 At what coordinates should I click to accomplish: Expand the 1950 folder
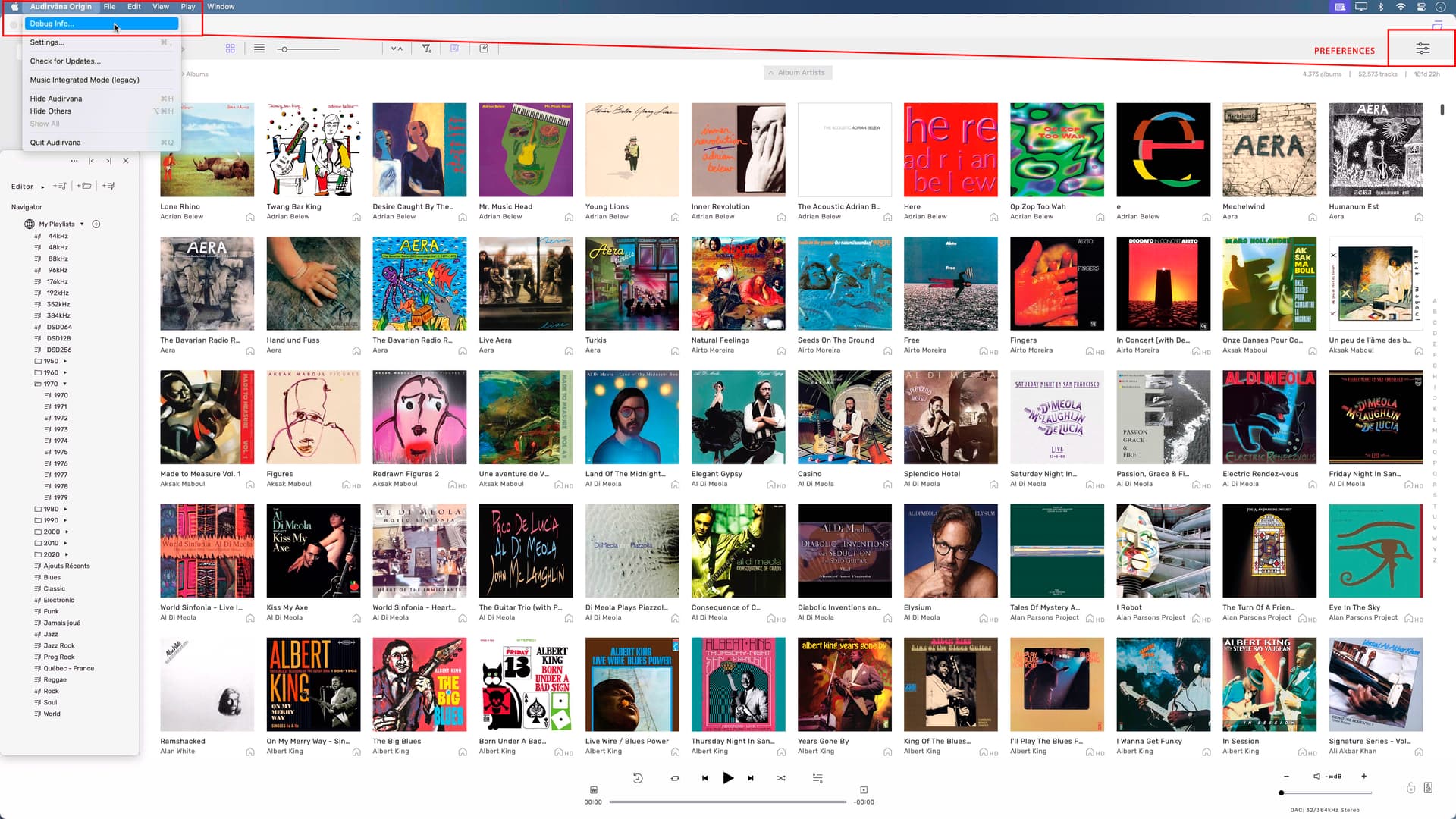click(x=65, y=362)
